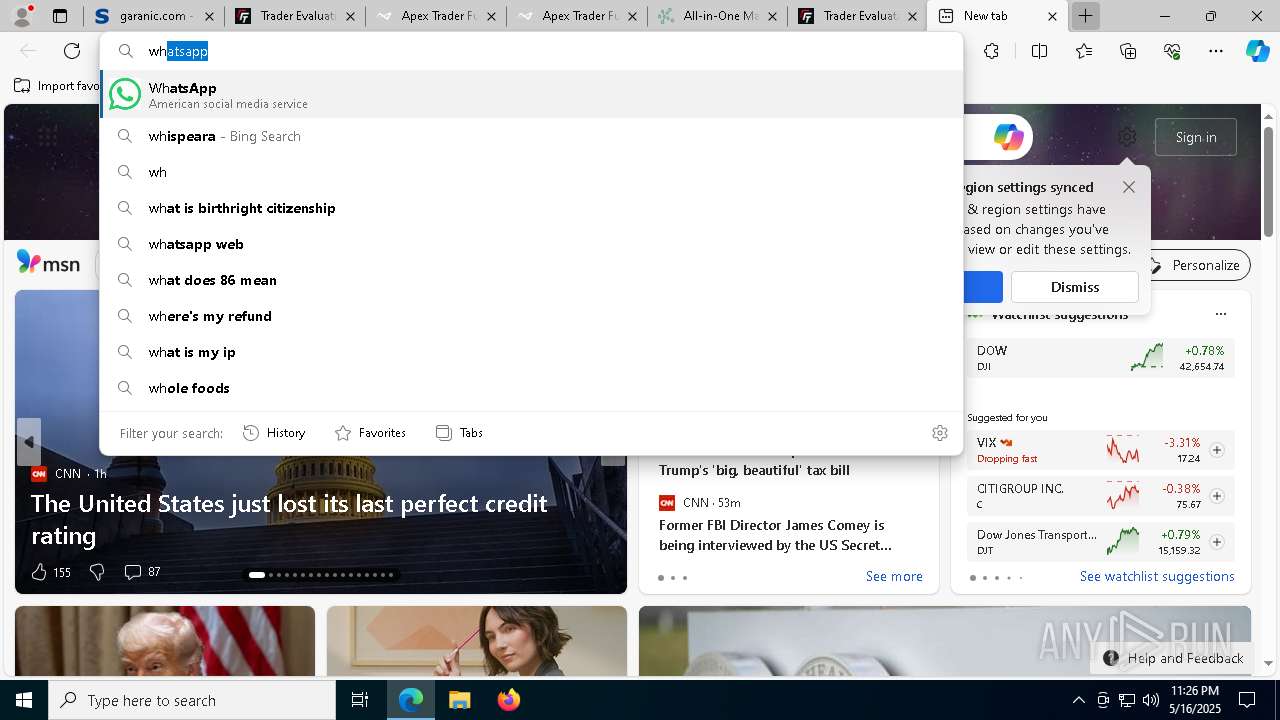
Task: Switch to first Trader Evaluation tab
Action: (295, 16)
